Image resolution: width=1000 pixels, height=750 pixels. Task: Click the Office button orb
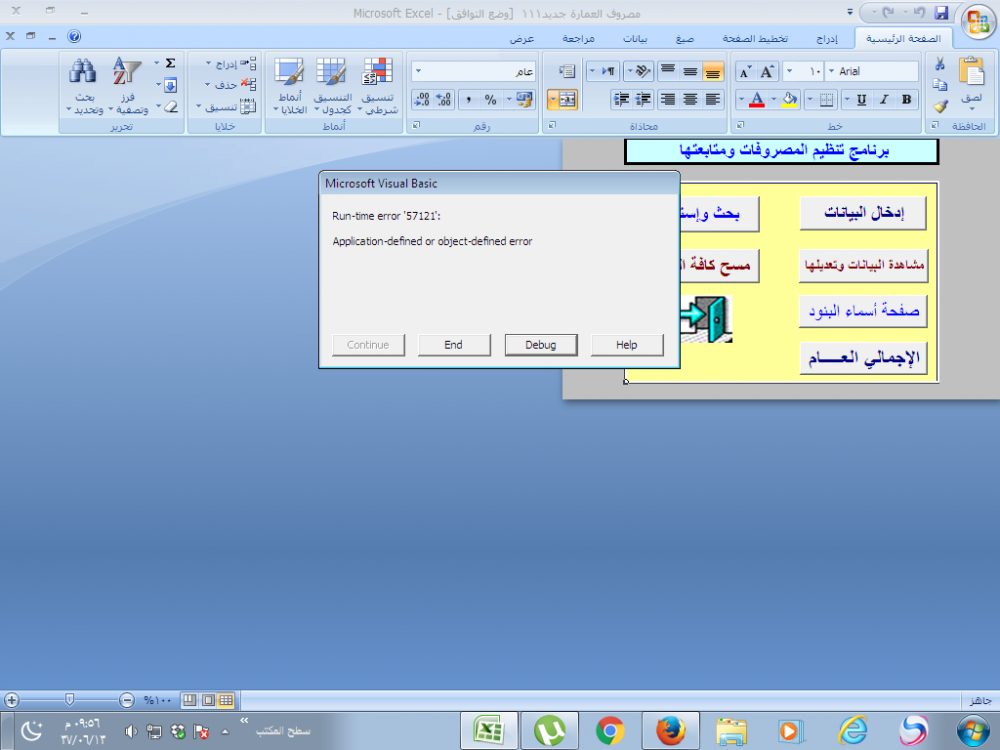978,23
